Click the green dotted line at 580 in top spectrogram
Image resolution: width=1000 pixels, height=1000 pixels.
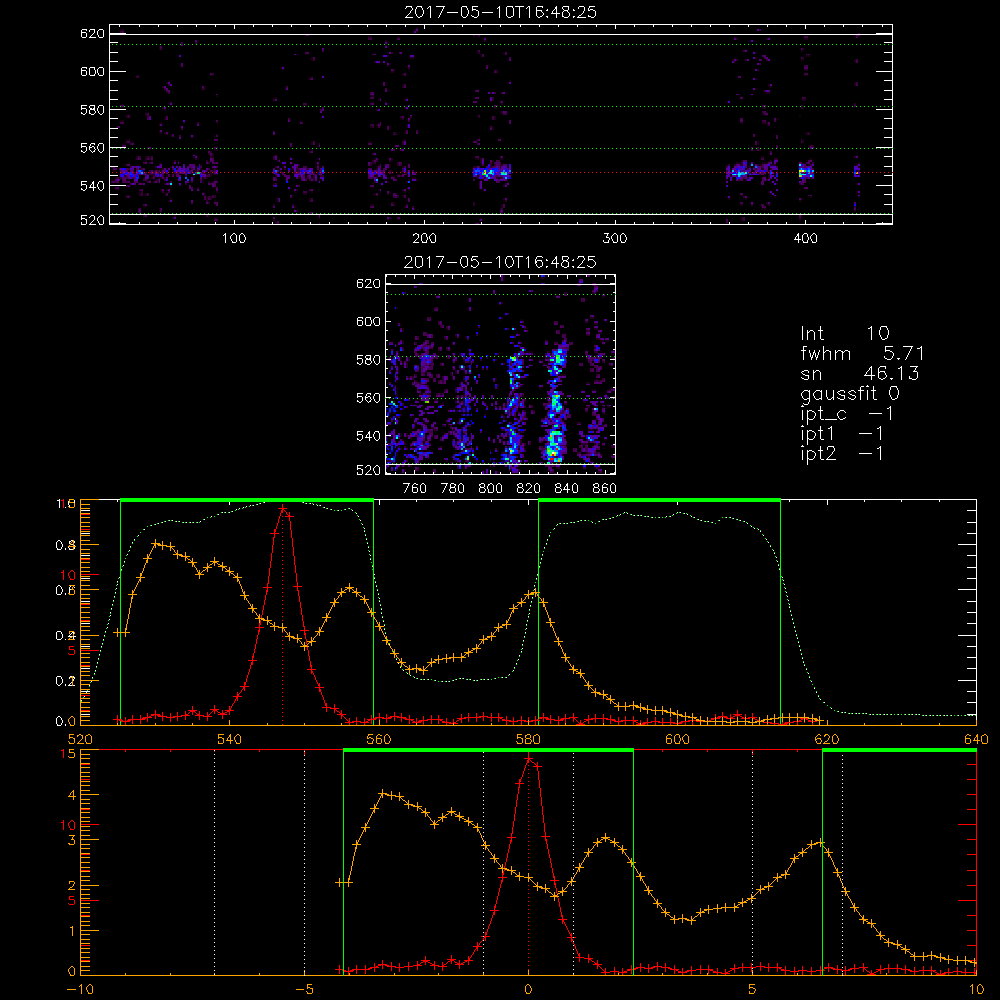(501, 107)
